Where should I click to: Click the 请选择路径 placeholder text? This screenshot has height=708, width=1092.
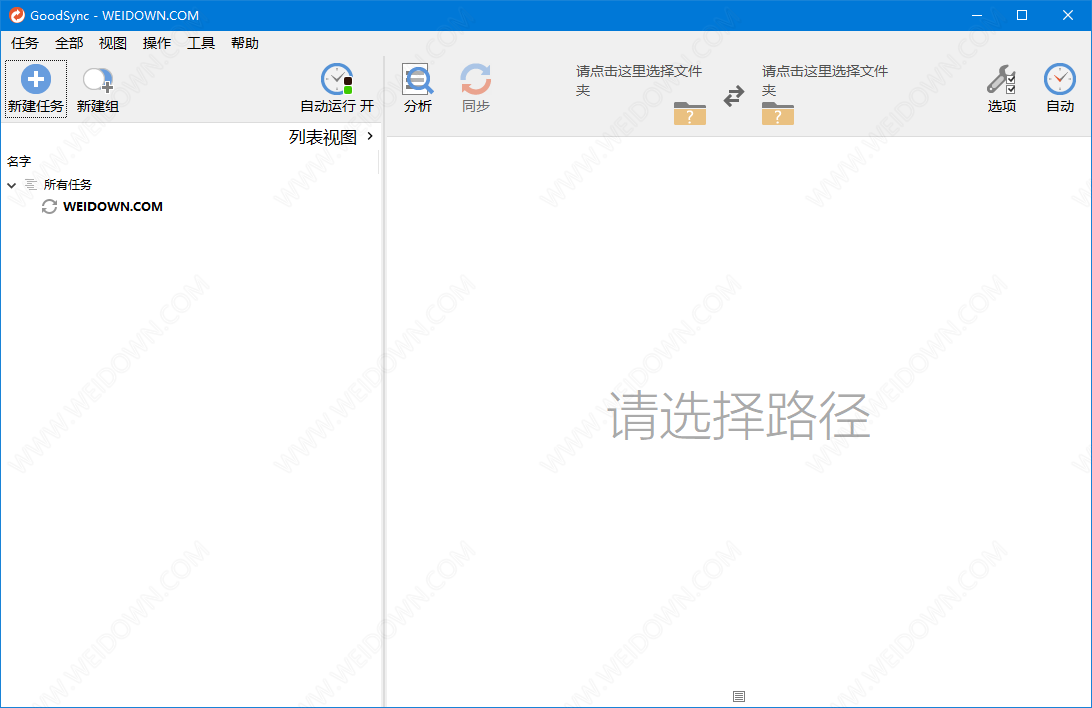click(x=739, y=415)
